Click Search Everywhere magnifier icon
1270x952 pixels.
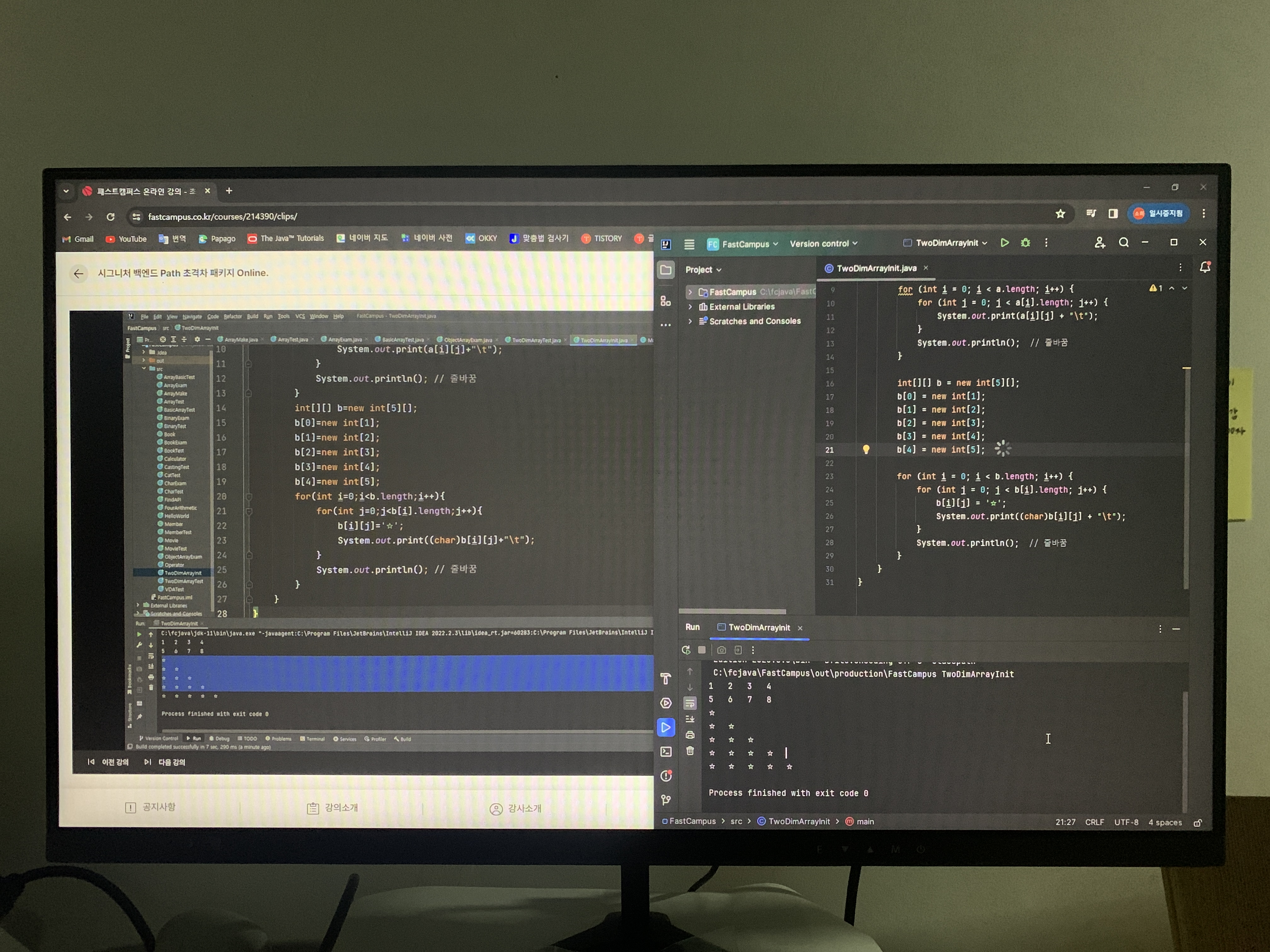pos(1124,243)
